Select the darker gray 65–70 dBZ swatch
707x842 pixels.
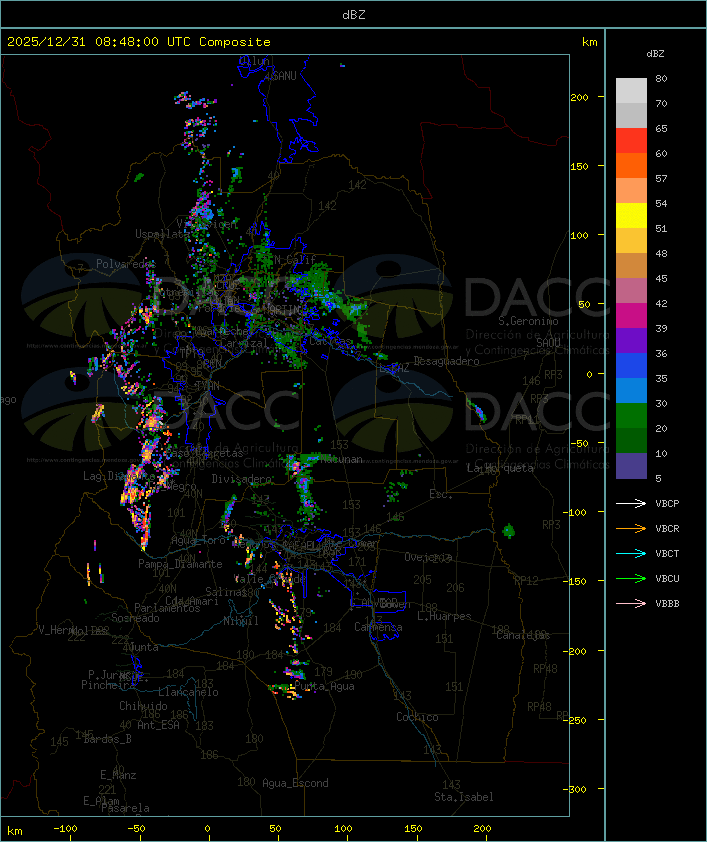pyautogui.click(x=631, y=115)
